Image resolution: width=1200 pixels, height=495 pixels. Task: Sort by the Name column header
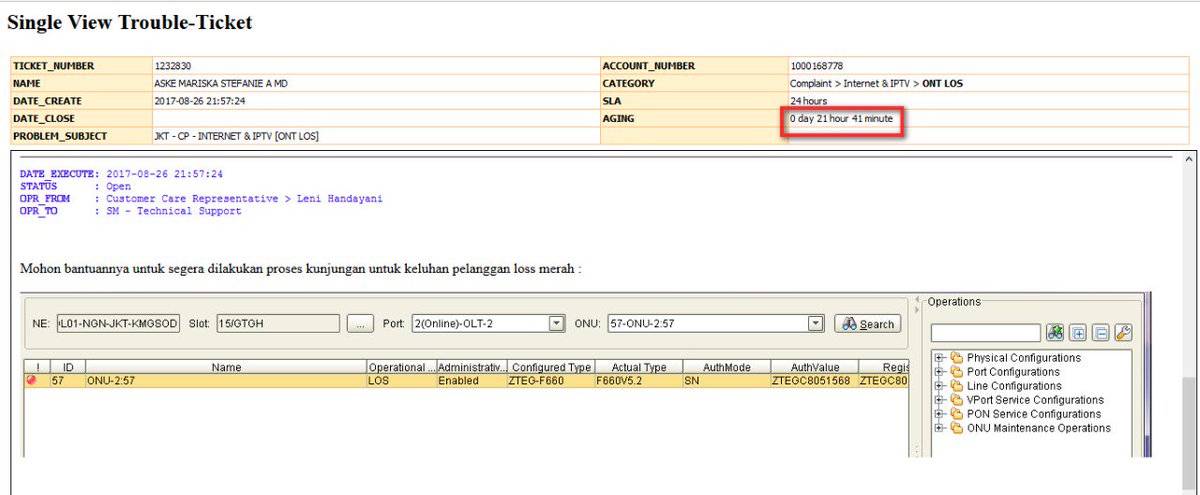[226, 367]
